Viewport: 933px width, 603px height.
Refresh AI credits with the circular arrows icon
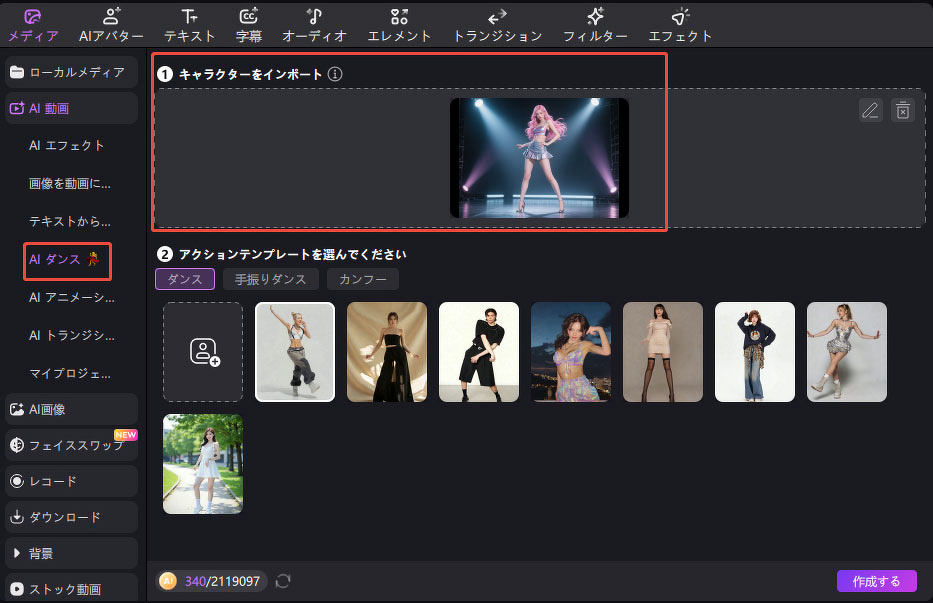283,581
